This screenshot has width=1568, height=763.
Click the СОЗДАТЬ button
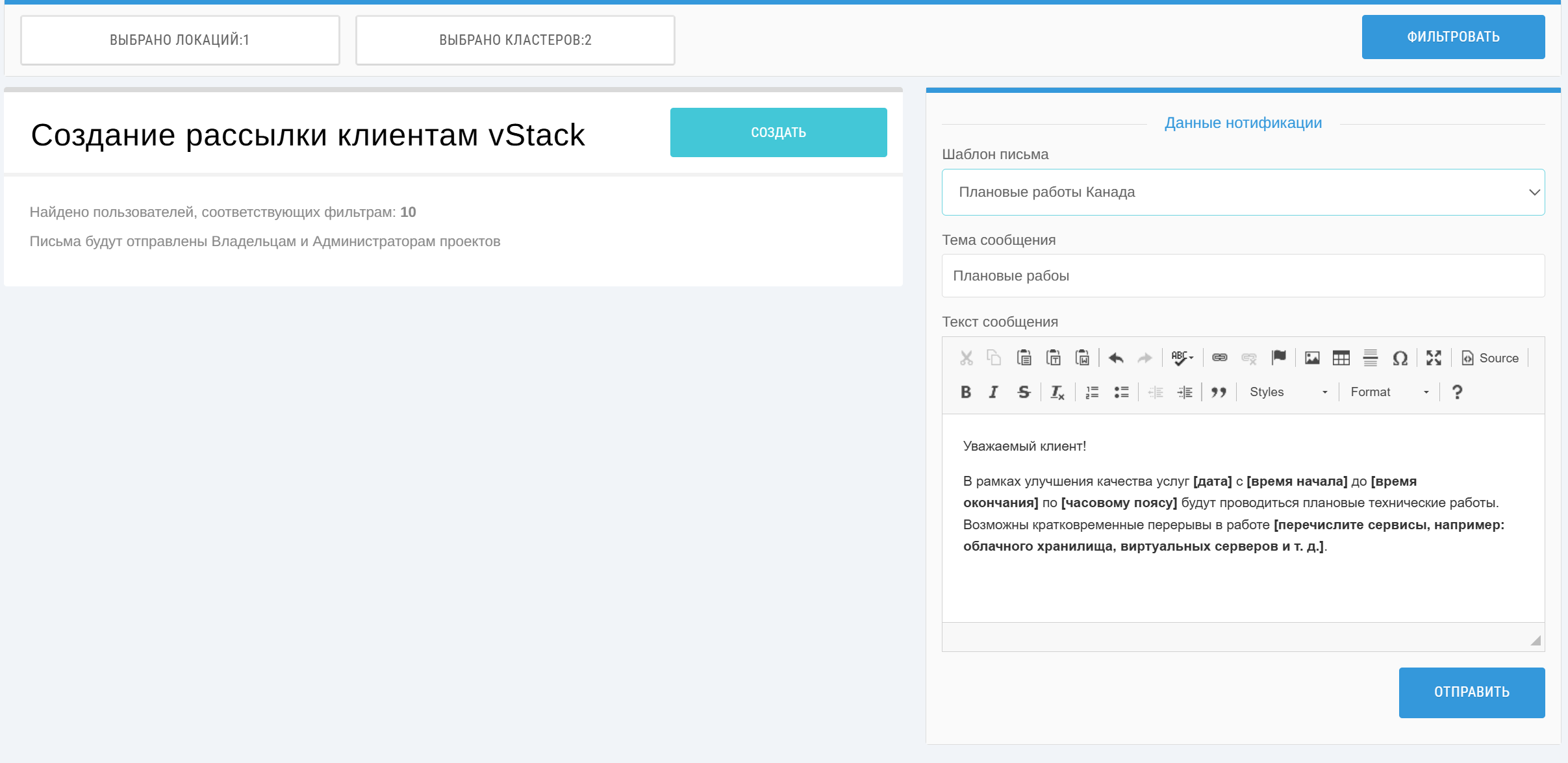pyautogui.click(x=778, y=132)
